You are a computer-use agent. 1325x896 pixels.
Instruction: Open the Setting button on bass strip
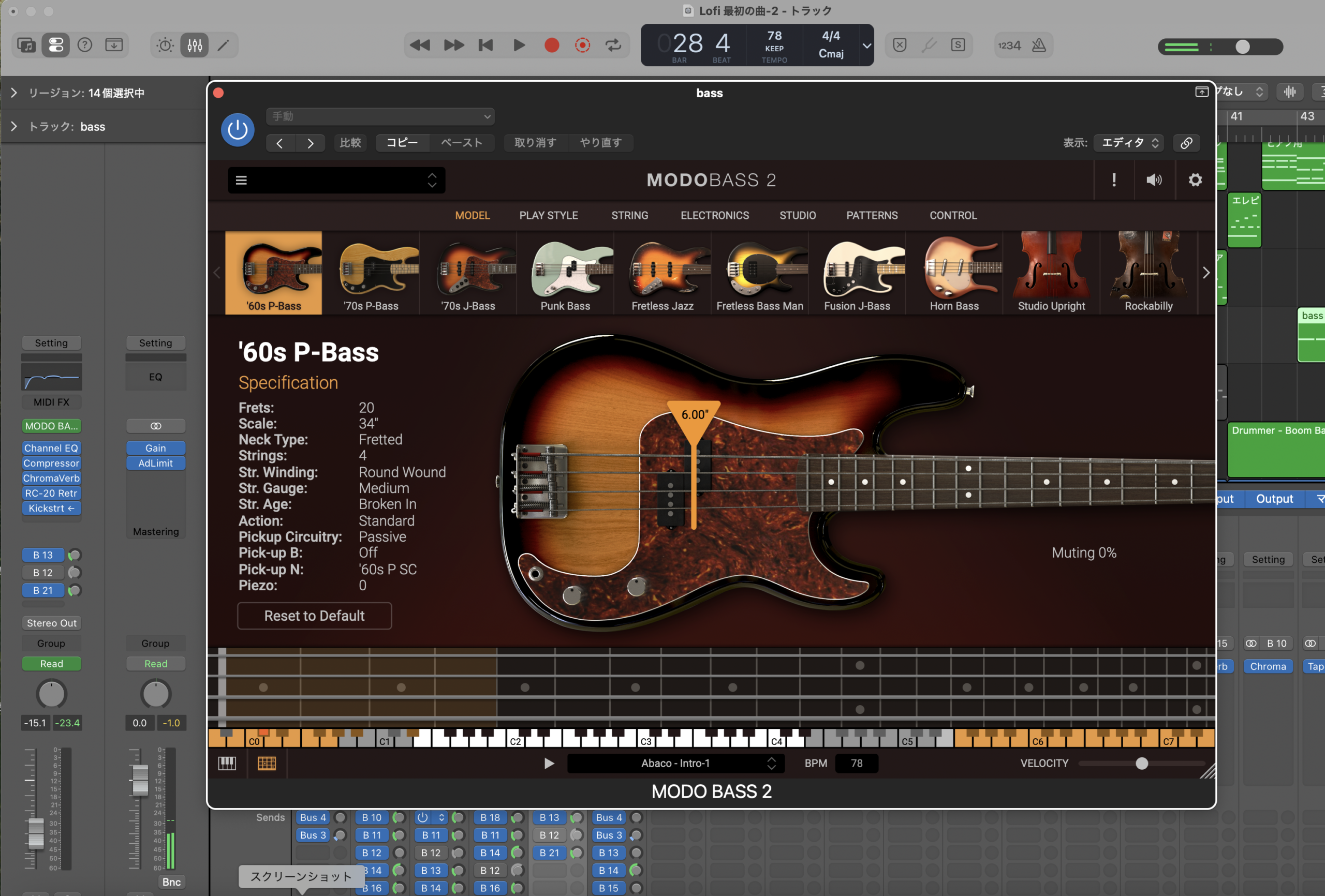(x=51, y=342)
